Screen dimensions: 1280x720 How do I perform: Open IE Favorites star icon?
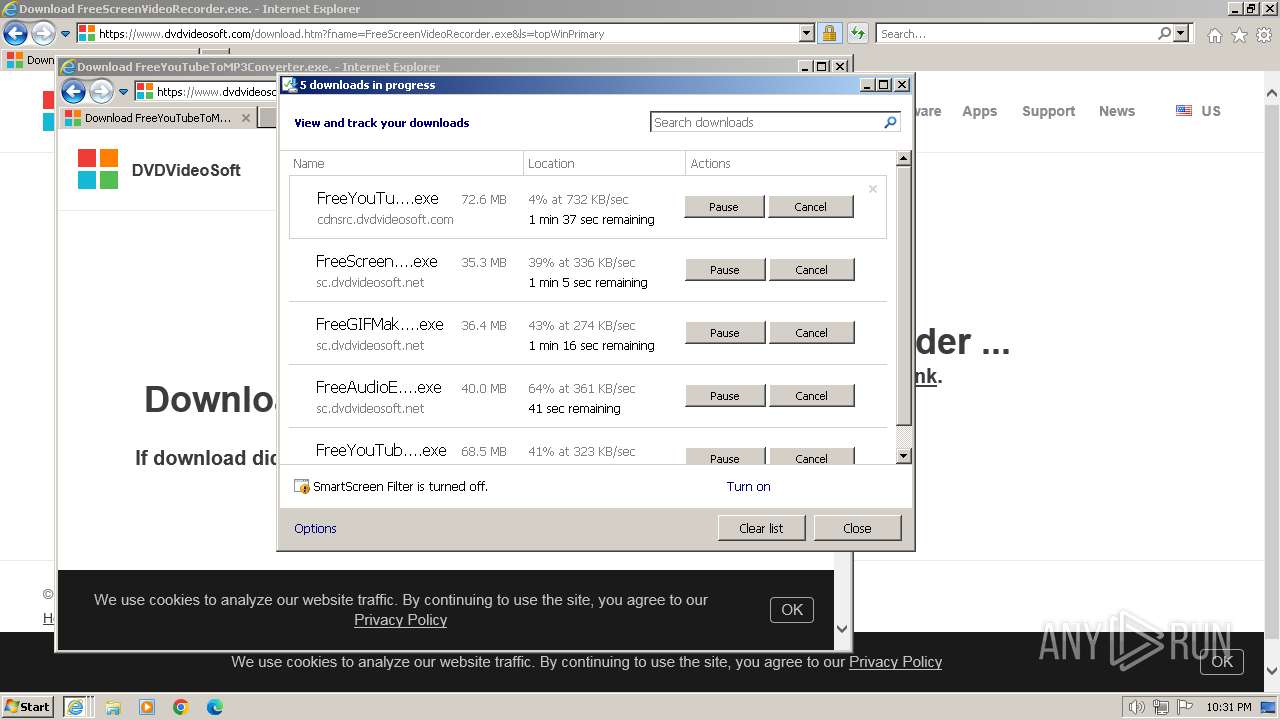[x=1239, y=35]
